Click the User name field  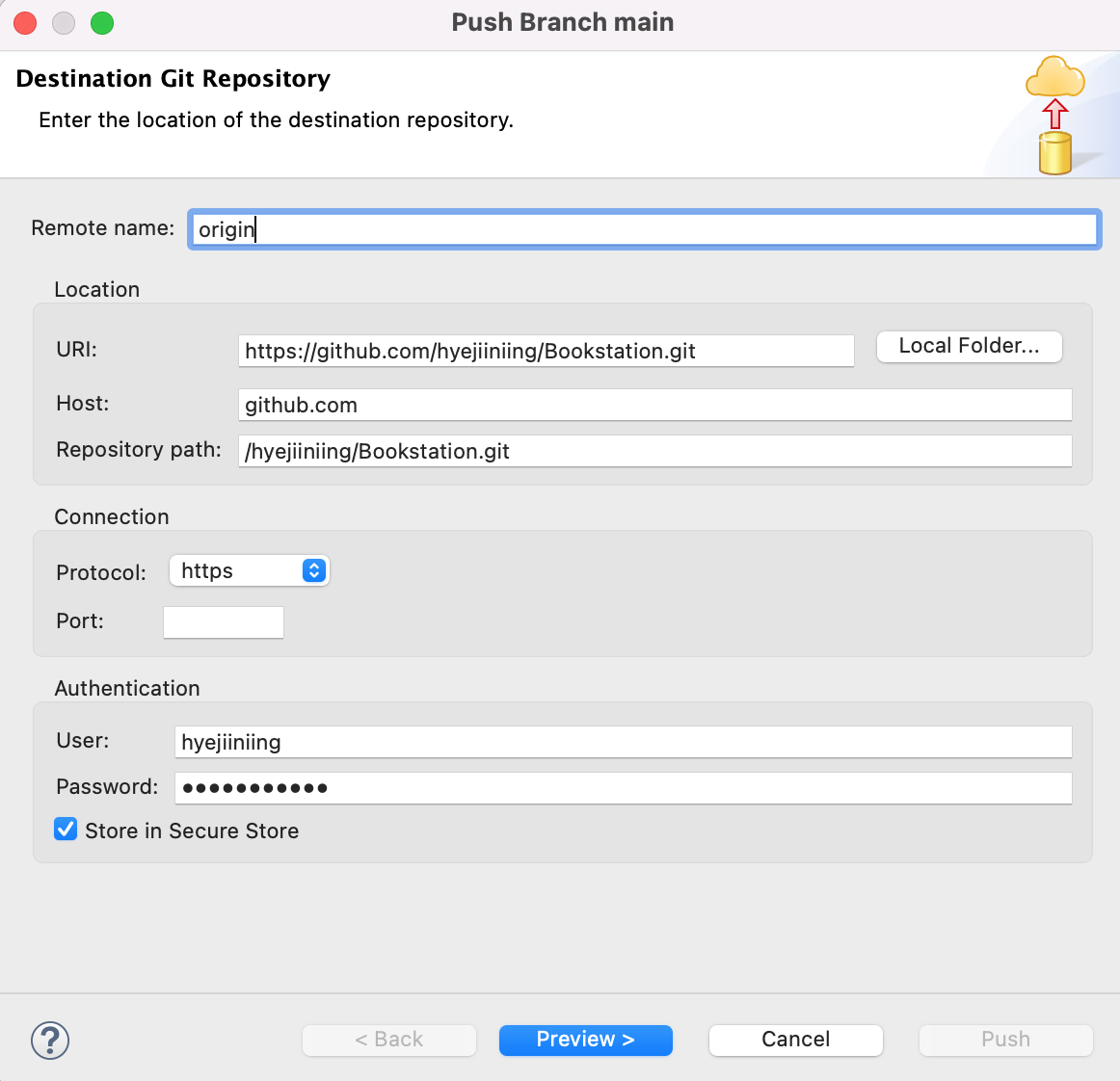click(x=623, y=742)
